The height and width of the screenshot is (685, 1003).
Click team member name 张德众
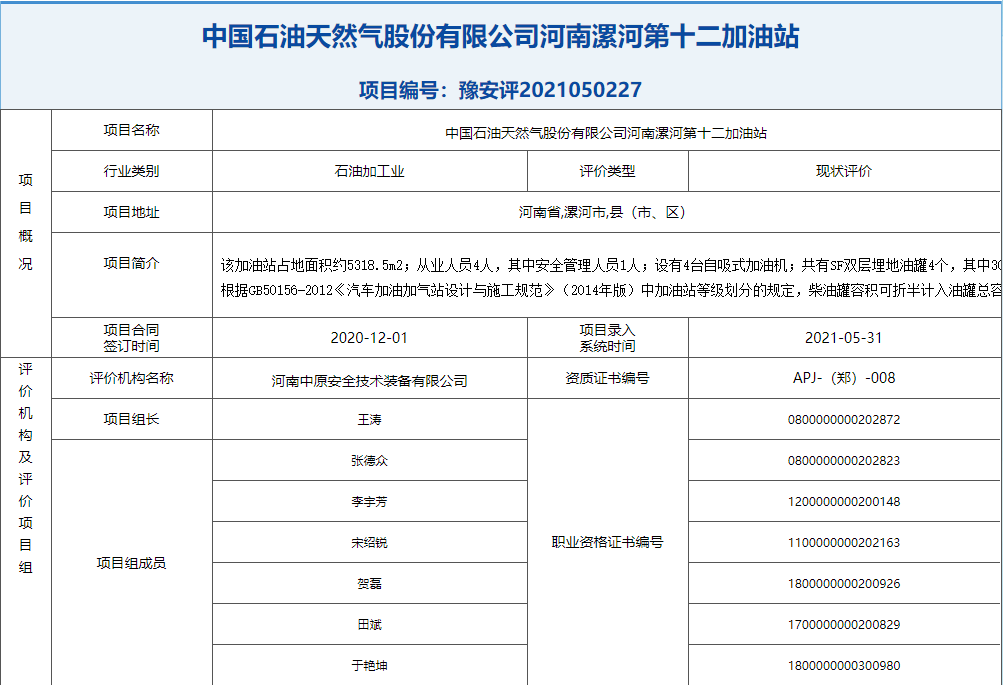(x=369, y=460)
